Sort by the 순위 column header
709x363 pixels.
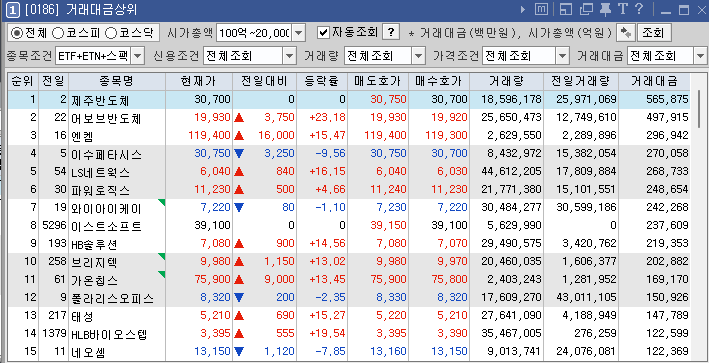[x=23, y=81]
